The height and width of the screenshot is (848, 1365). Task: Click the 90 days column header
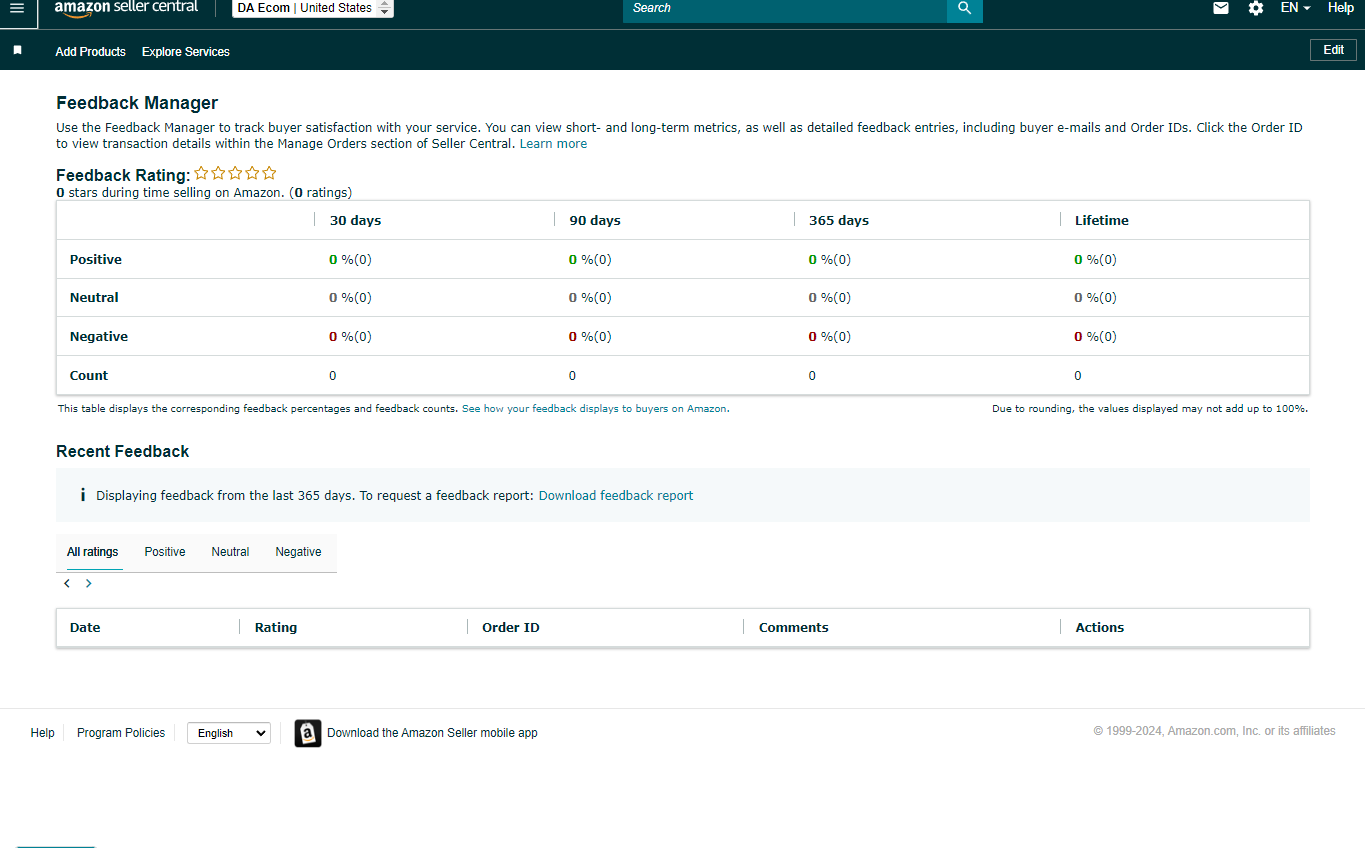[x=595, y=221]
